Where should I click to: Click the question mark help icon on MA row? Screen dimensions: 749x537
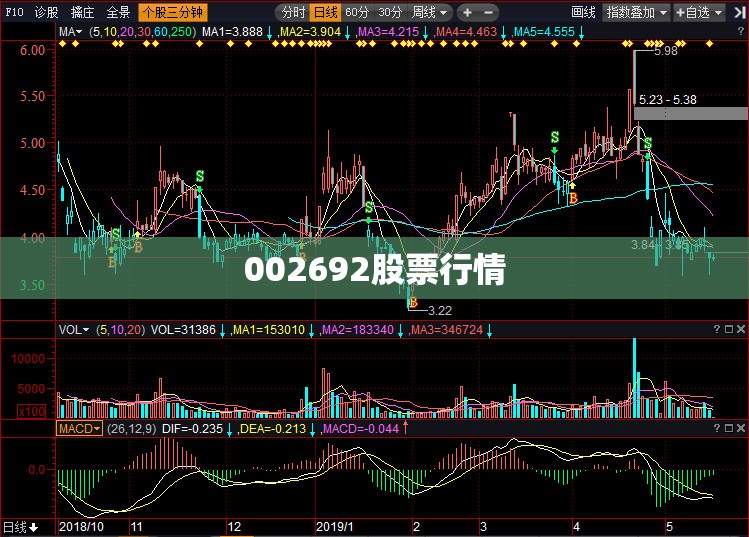pyautogui.click(x=741, y=32)
